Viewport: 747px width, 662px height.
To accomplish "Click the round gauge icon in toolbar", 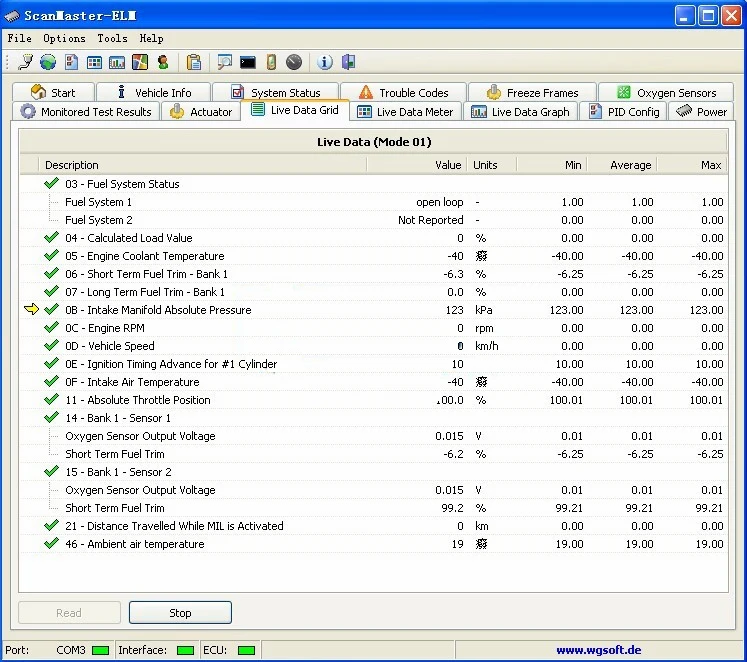I will [293, 62].
